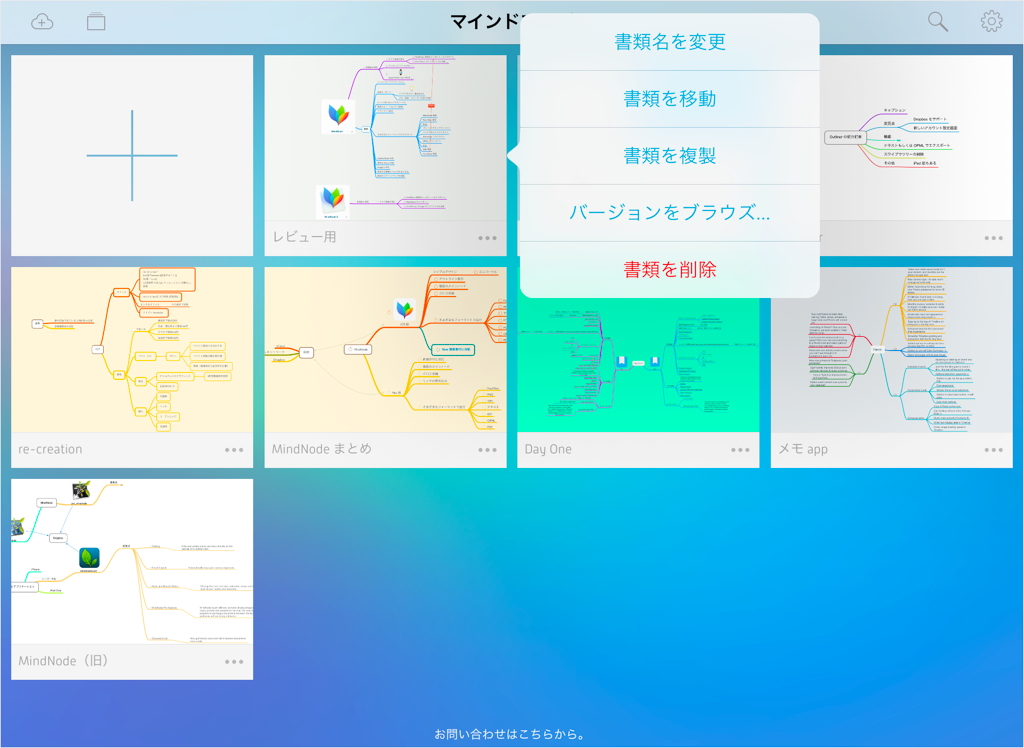Open more options for Outliner document
Image resolution: width=1024 pixels, height=748 pixels.
click(993, 238)
